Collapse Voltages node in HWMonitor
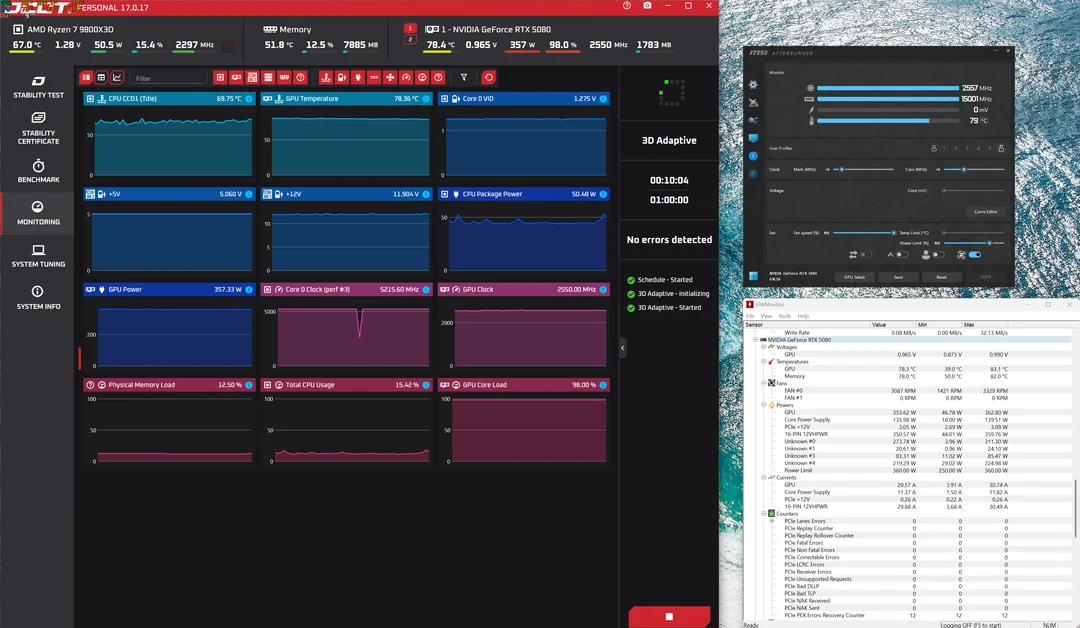The width and height of the screenshot is (1080, 628). [x=763, y=347]
